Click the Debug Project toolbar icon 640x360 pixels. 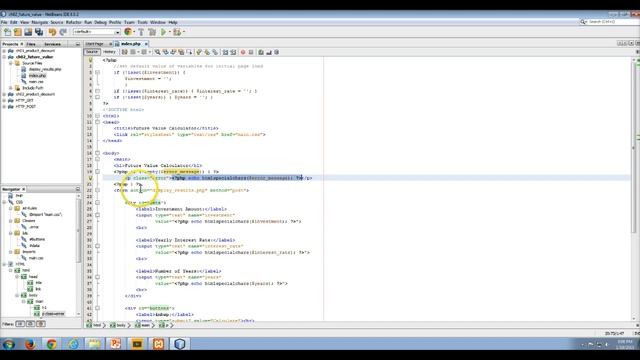point(177,32)
